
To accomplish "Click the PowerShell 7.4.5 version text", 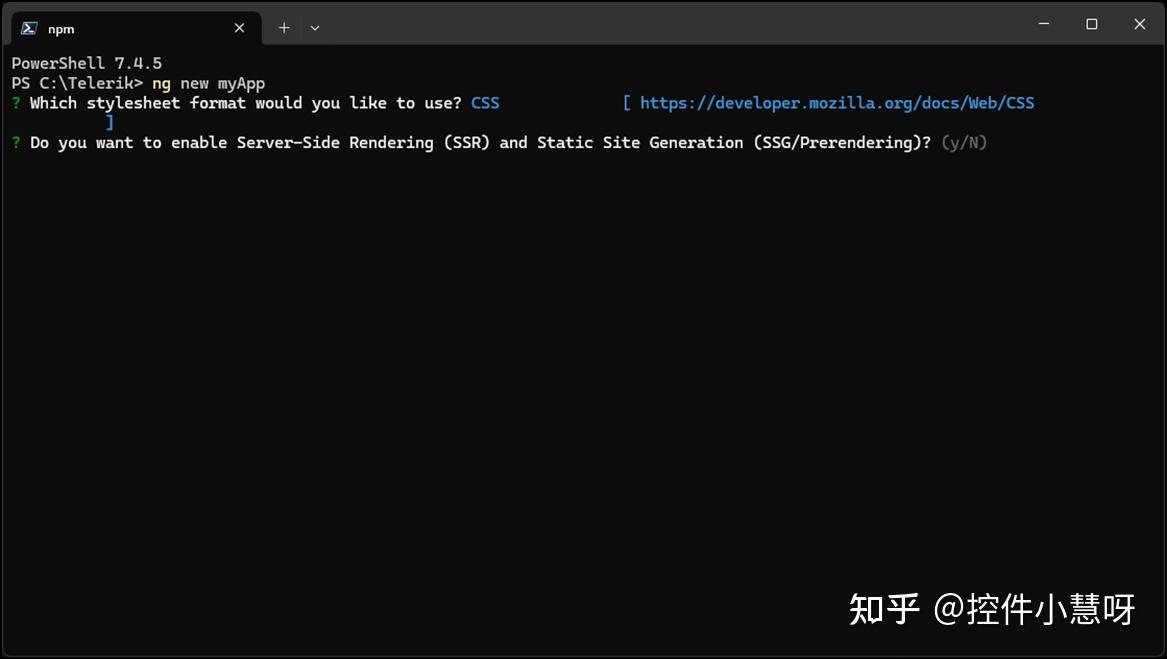I will pos(85,62).
